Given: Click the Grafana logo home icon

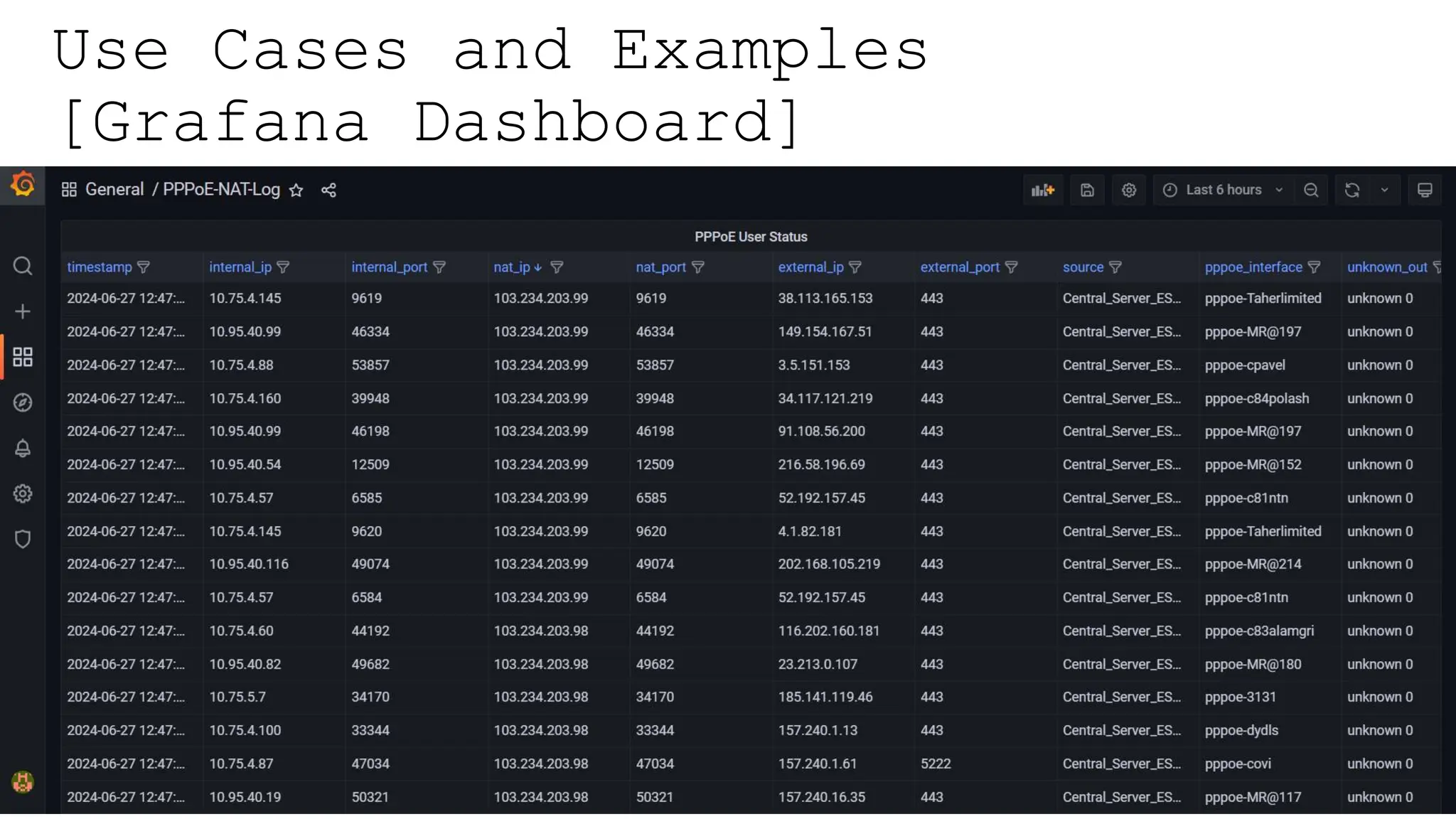Looking at the screenshot, I should click(23, 185).
